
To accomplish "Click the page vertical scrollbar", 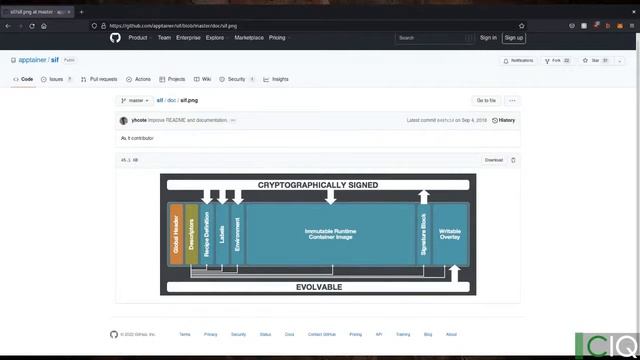I will click(x=637, y=194).
